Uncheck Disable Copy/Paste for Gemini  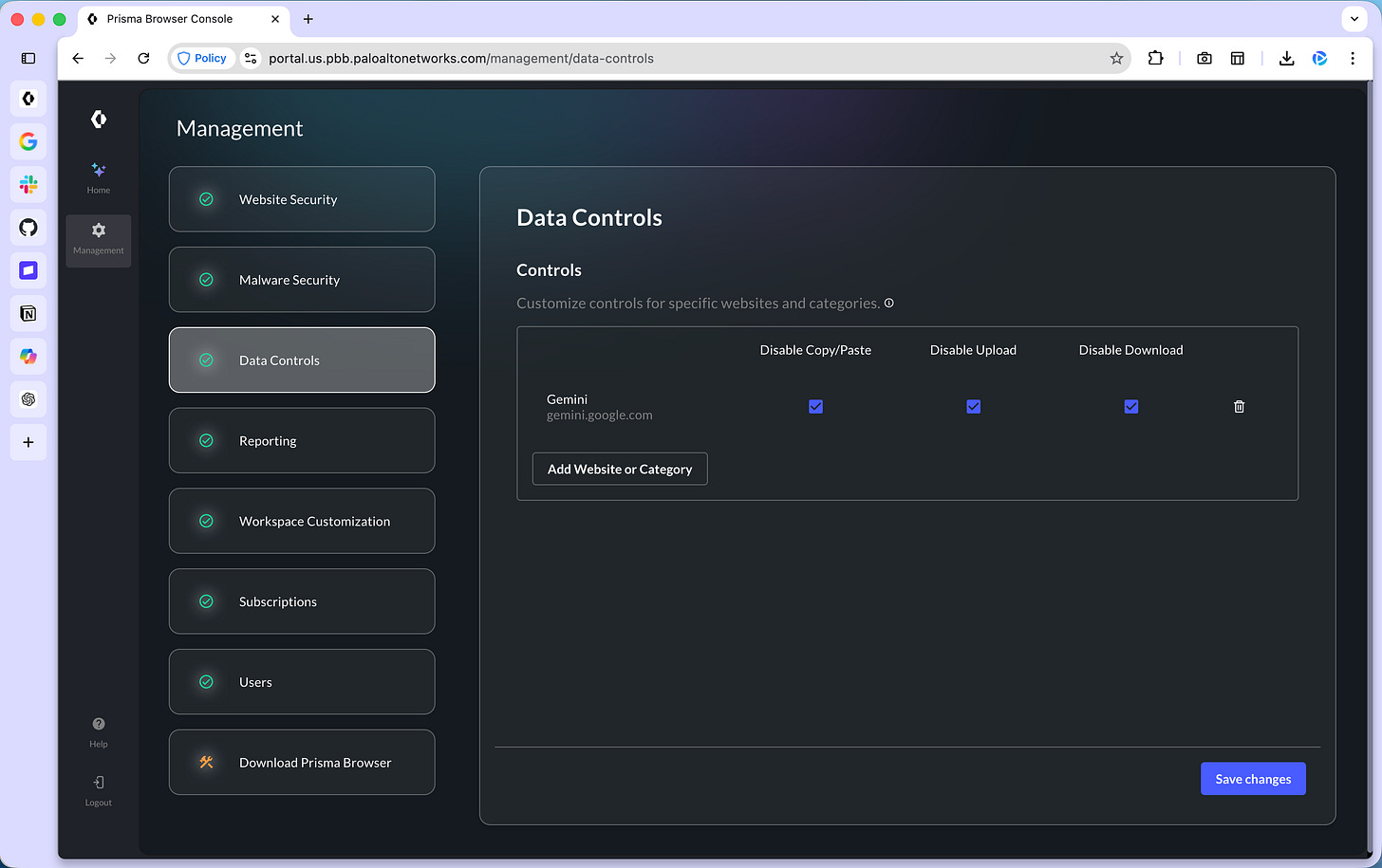[815, 406]
